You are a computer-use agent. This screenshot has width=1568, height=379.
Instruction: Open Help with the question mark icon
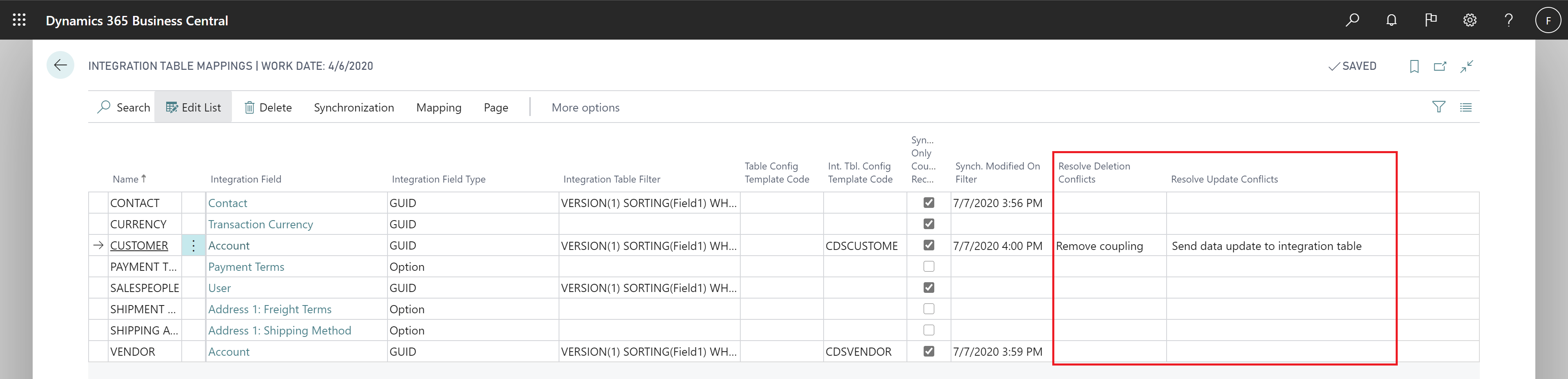[x=1508, y=20]
